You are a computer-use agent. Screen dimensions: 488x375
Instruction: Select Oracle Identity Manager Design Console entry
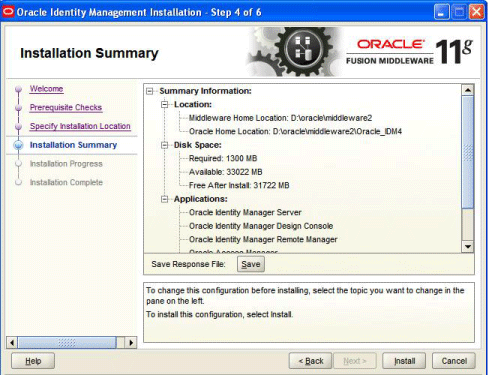pos(261,226)
